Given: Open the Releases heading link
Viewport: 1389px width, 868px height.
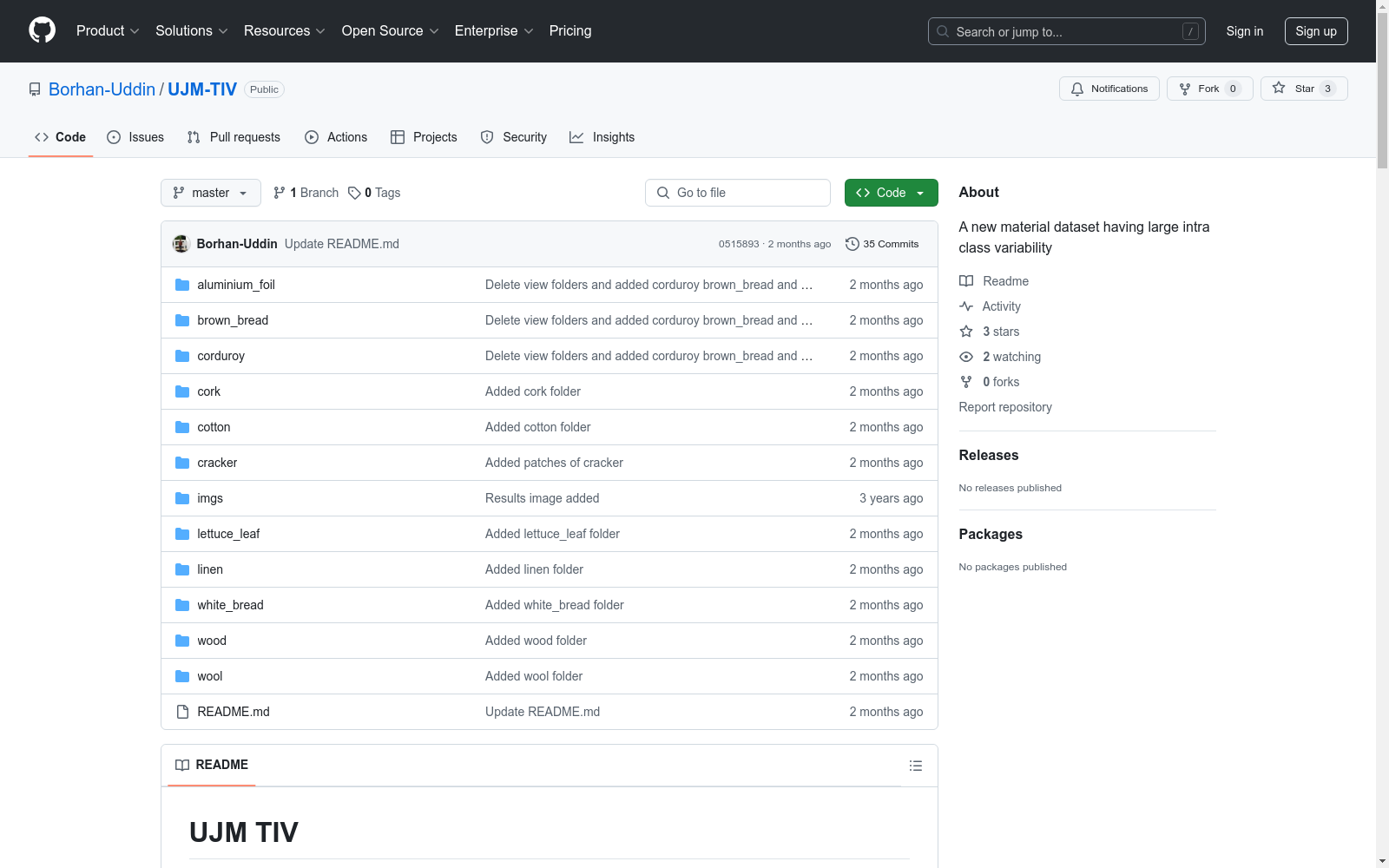Looking at the screenshot, I should point(989,455).
